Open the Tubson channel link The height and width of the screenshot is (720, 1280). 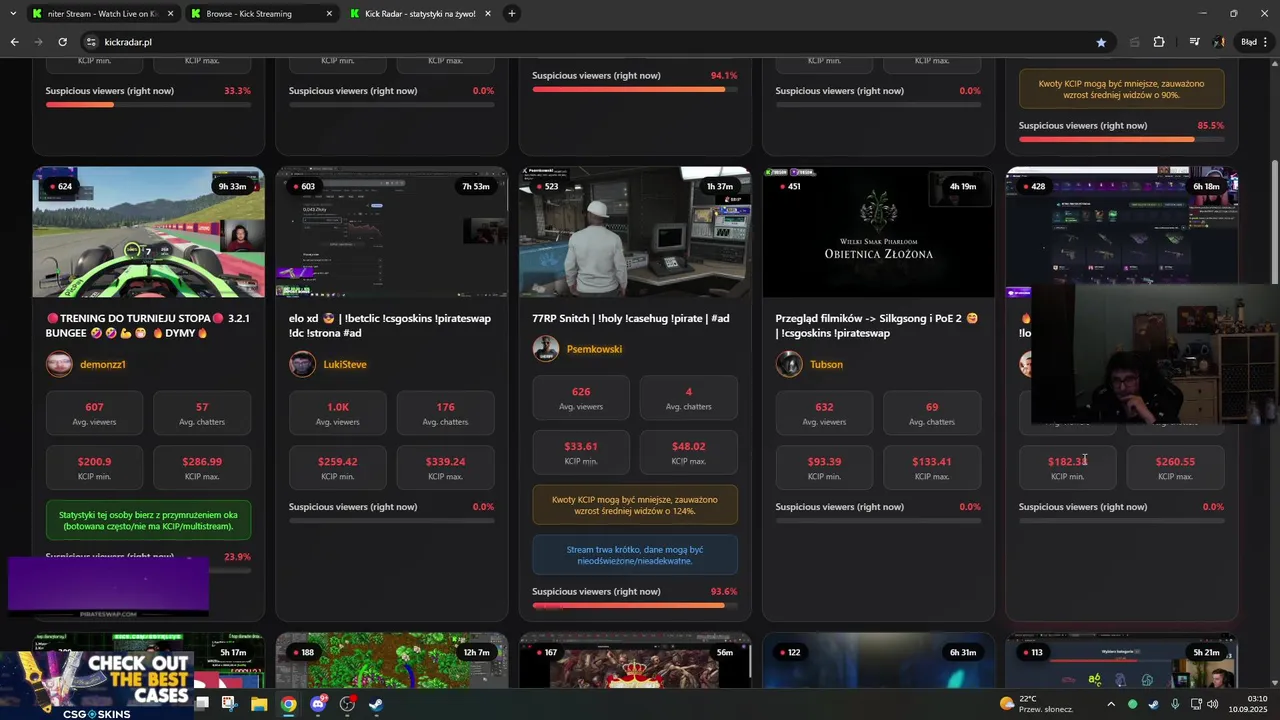826,365
